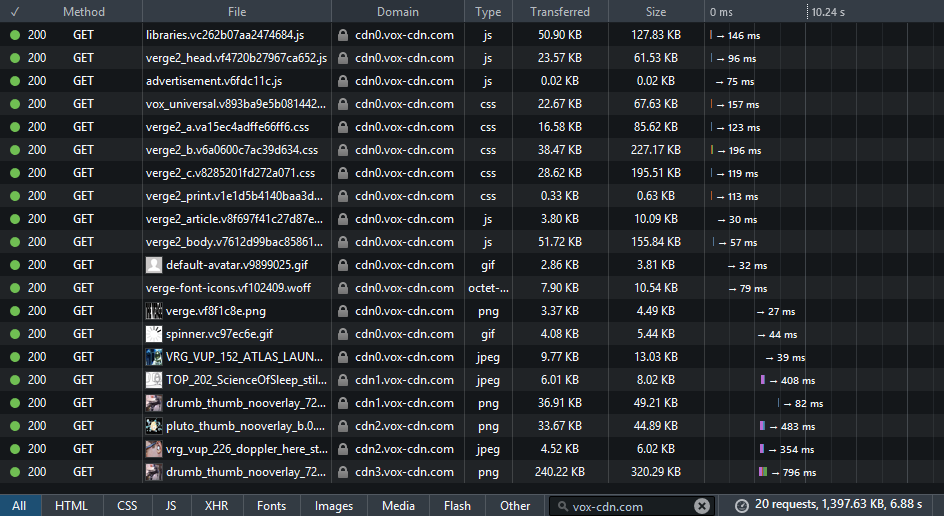Open the performance analysis clock icon
Image resolution: width=944 pixels, height=516 pixels.
pyautogui.click(x=742, y=506)
